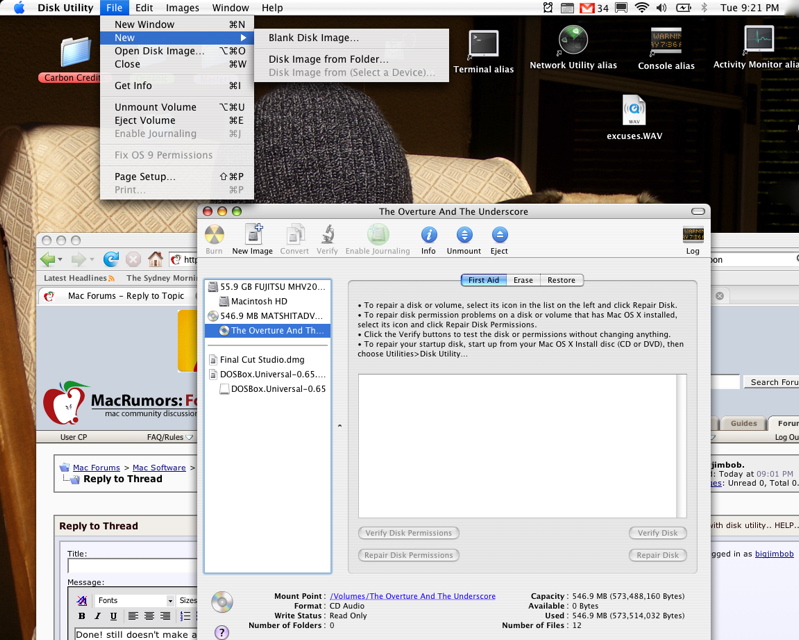This screenshot has width=799, height=640.
Task: Click the help question mark button
Action: (222, 632)
